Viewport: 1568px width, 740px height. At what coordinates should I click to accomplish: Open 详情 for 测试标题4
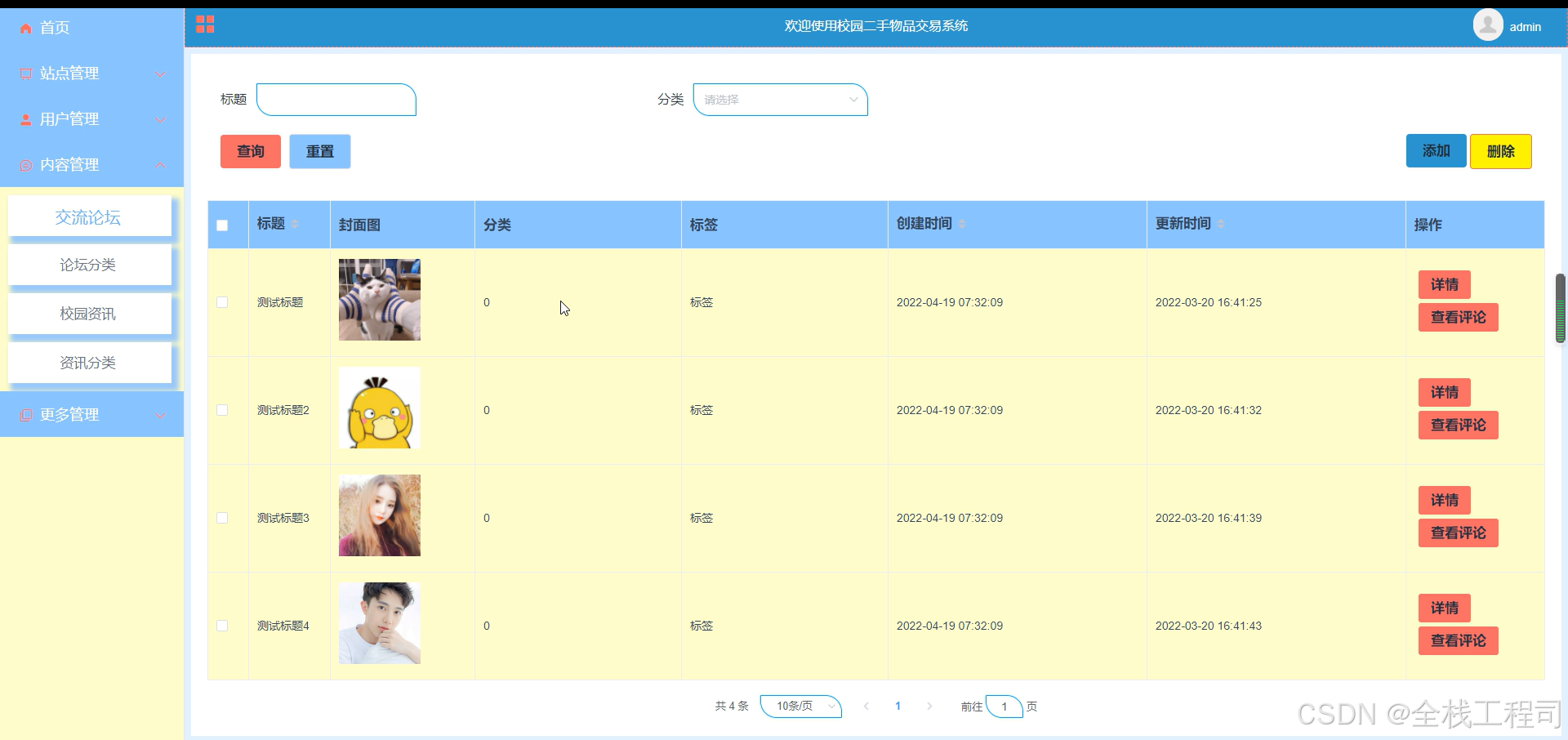(1445, 608)
